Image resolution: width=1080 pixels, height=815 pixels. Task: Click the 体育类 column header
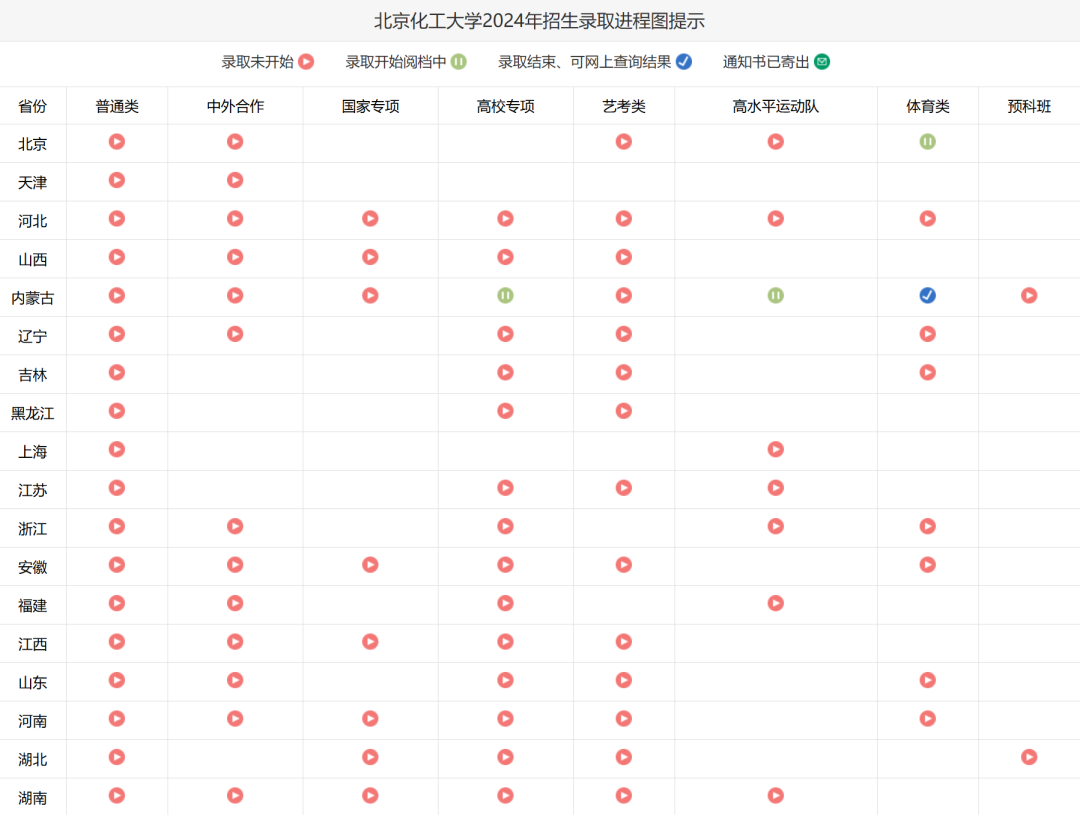[x=927, y=106]
